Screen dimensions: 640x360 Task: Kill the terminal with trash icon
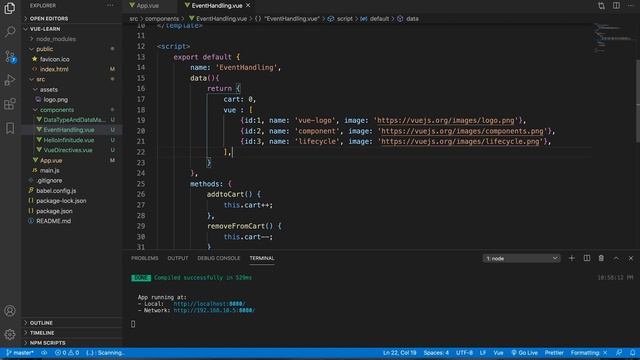tap(601, 258)
